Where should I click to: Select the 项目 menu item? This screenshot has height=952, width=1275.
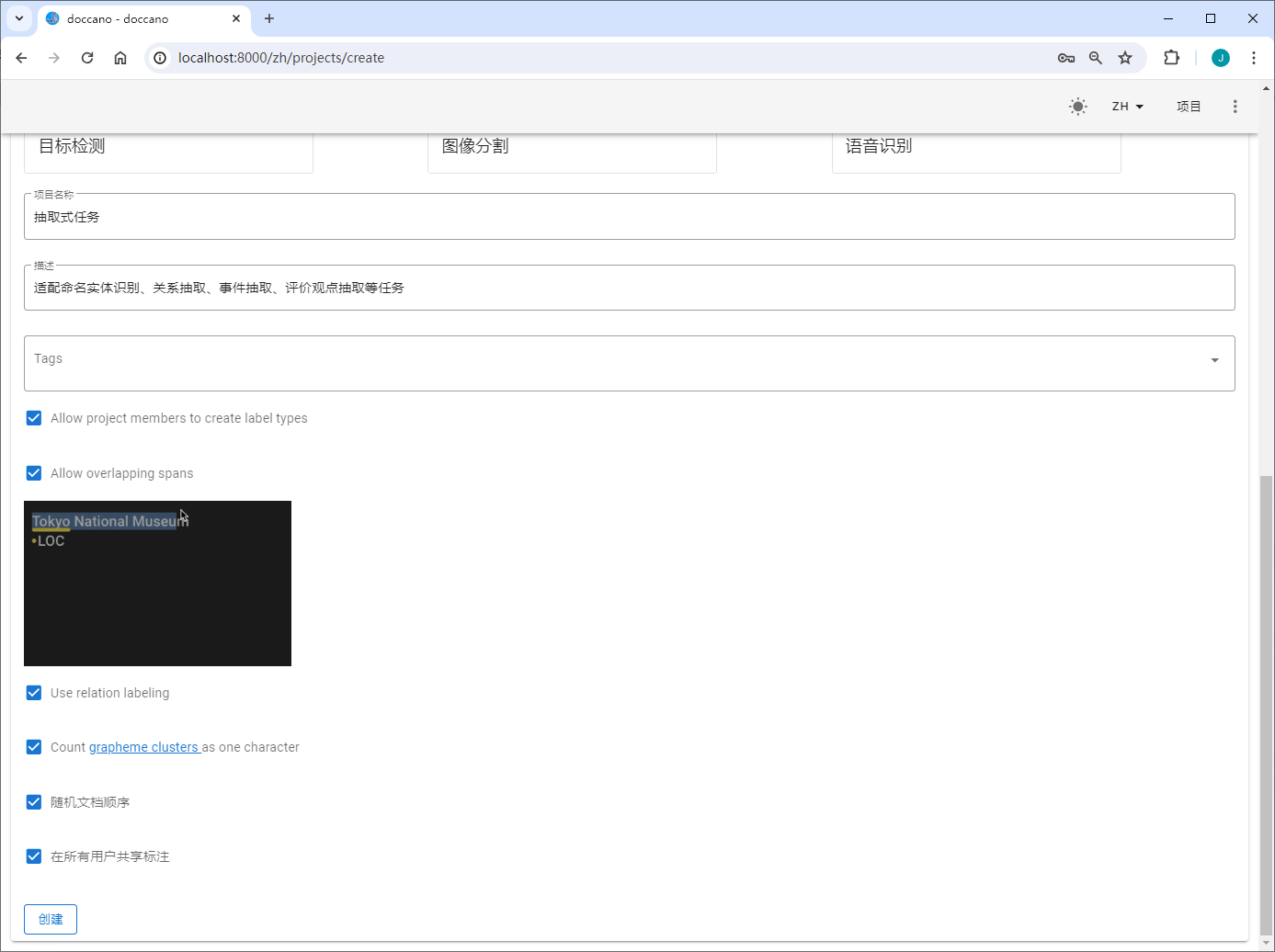click(1188, 107)
